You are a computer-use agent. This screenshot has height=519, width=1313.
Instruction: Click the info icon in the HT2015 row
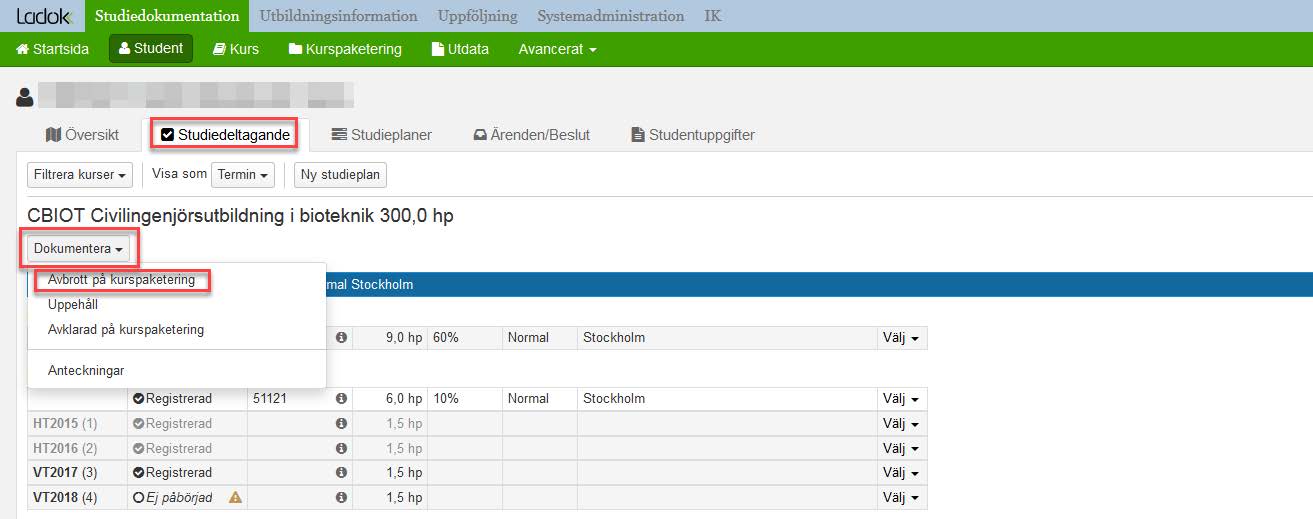coord(341,424)
